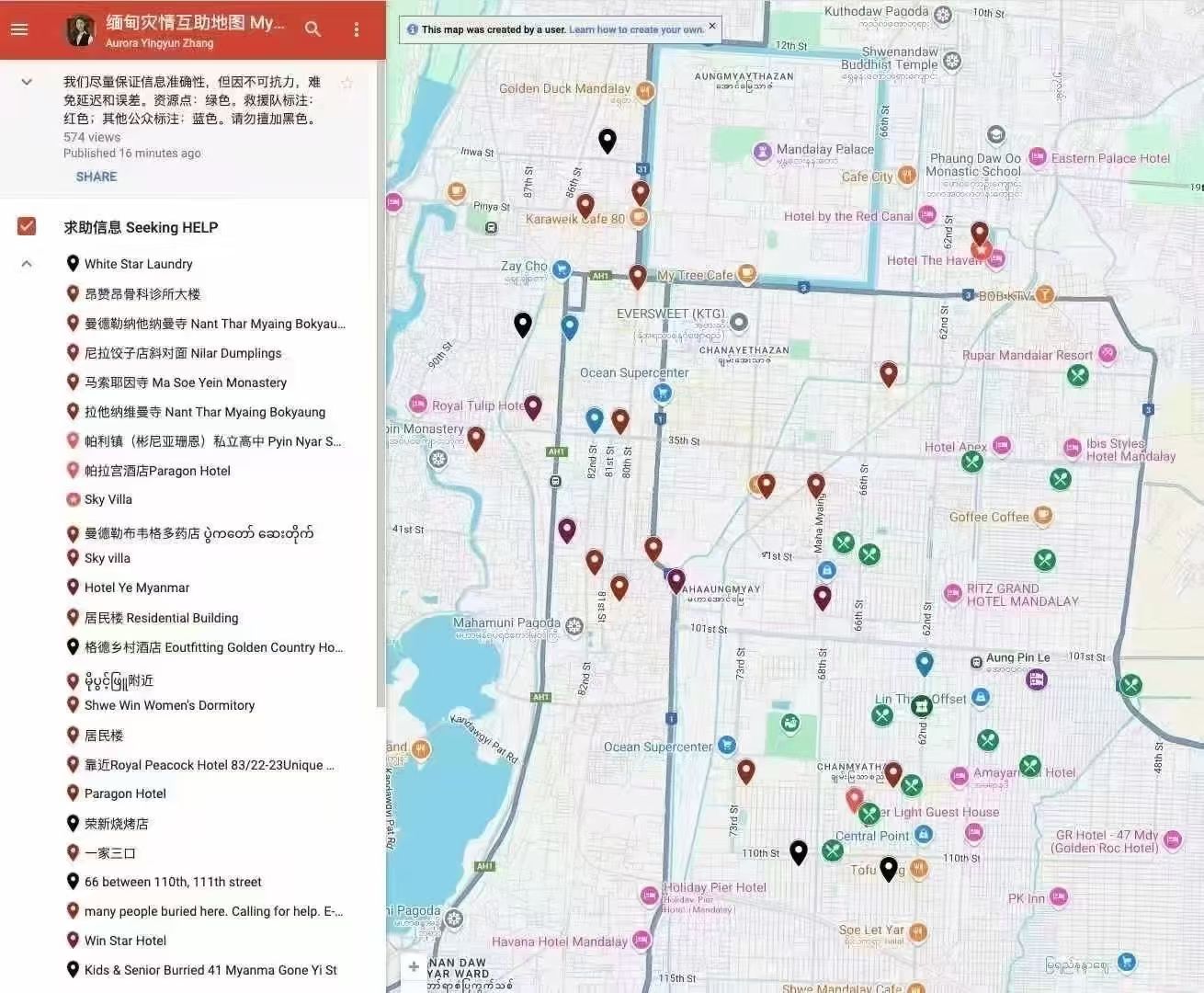Screen dimensions: 1204x993
Task: Click the map author's profile photo
Action: click(x=81, y=30)
